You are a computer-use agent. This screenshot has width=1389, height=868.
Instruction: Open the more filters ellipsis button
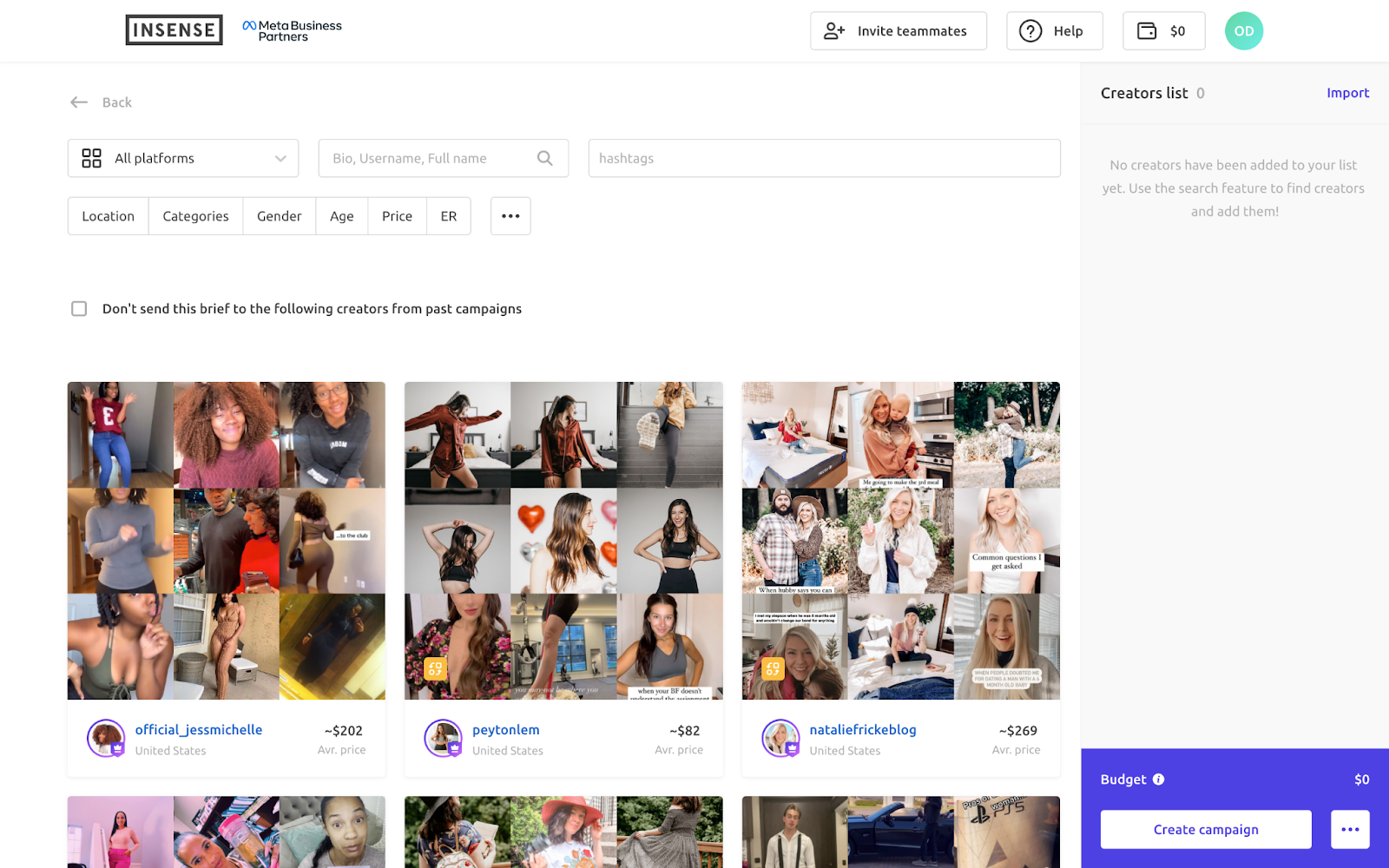coord(510,216)
